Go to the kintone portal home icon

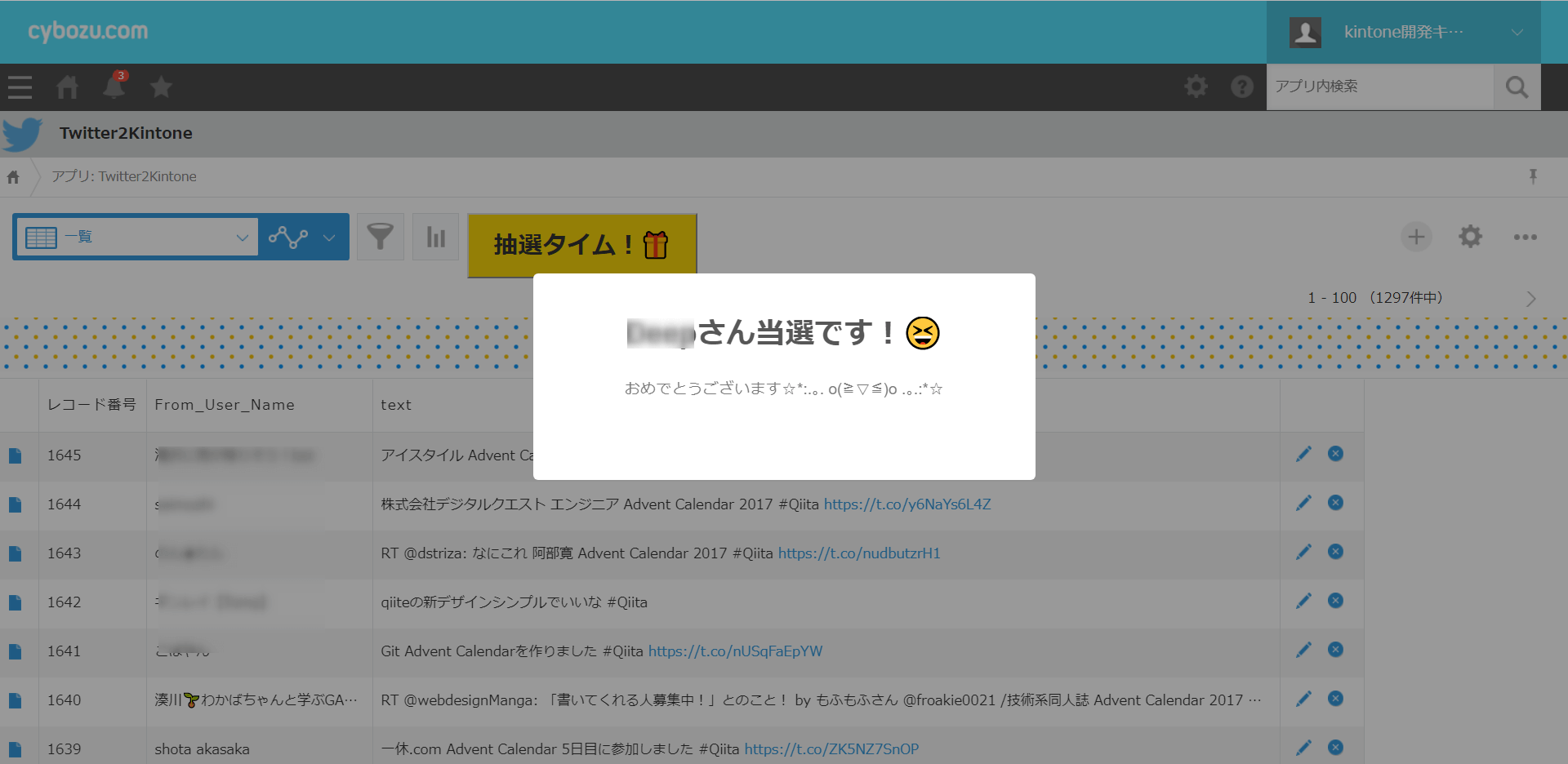click(68, 87)
